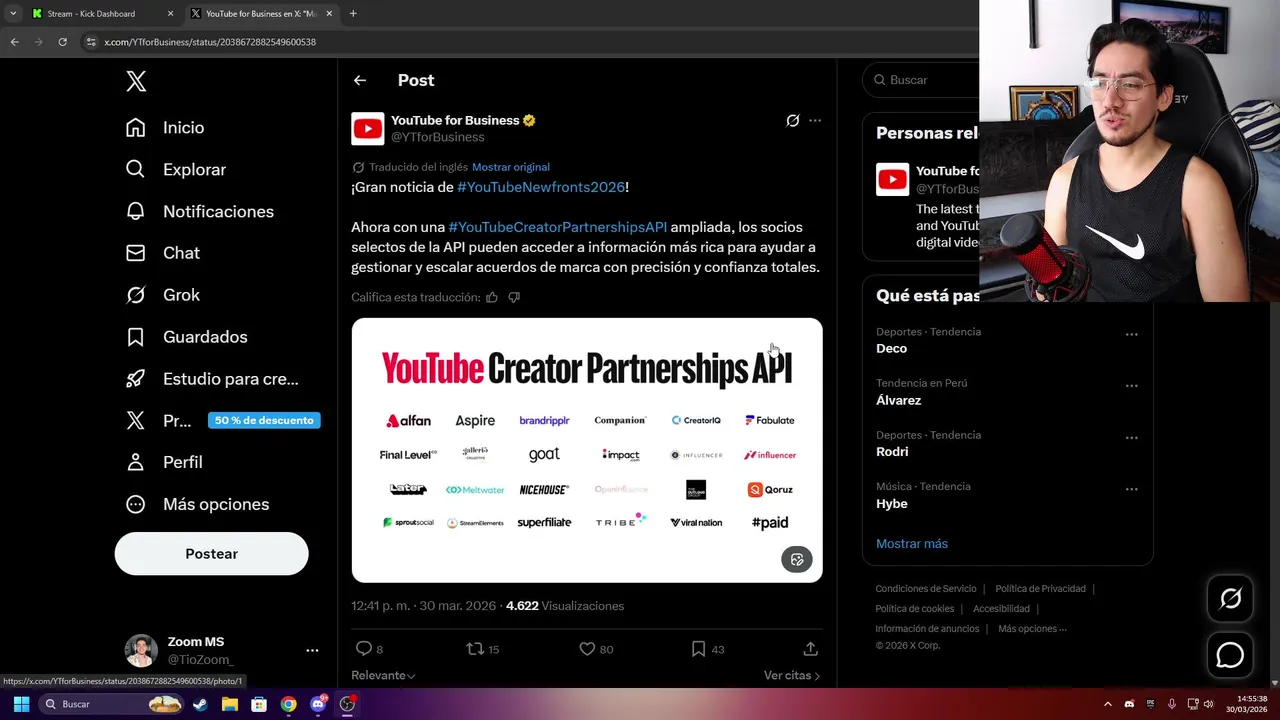Open the post's three-dot more menu

[815, 121]
